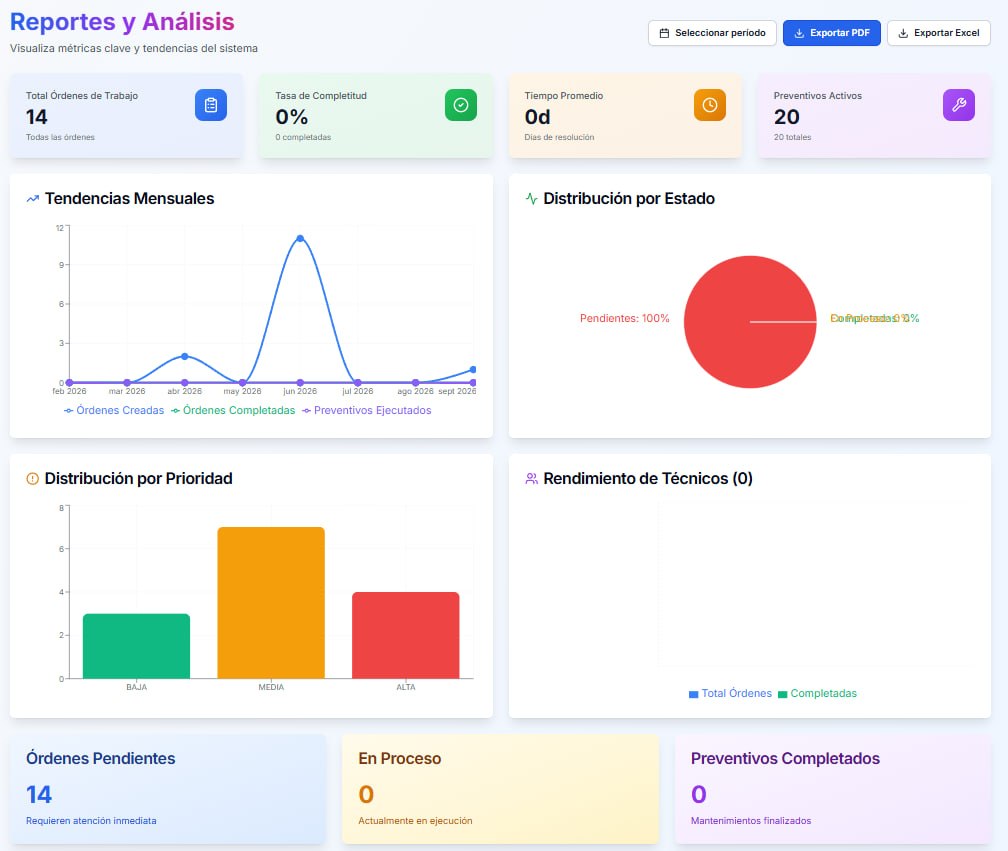Click the 0 completadas caption

pyautogui.click(x=303, y=137)
